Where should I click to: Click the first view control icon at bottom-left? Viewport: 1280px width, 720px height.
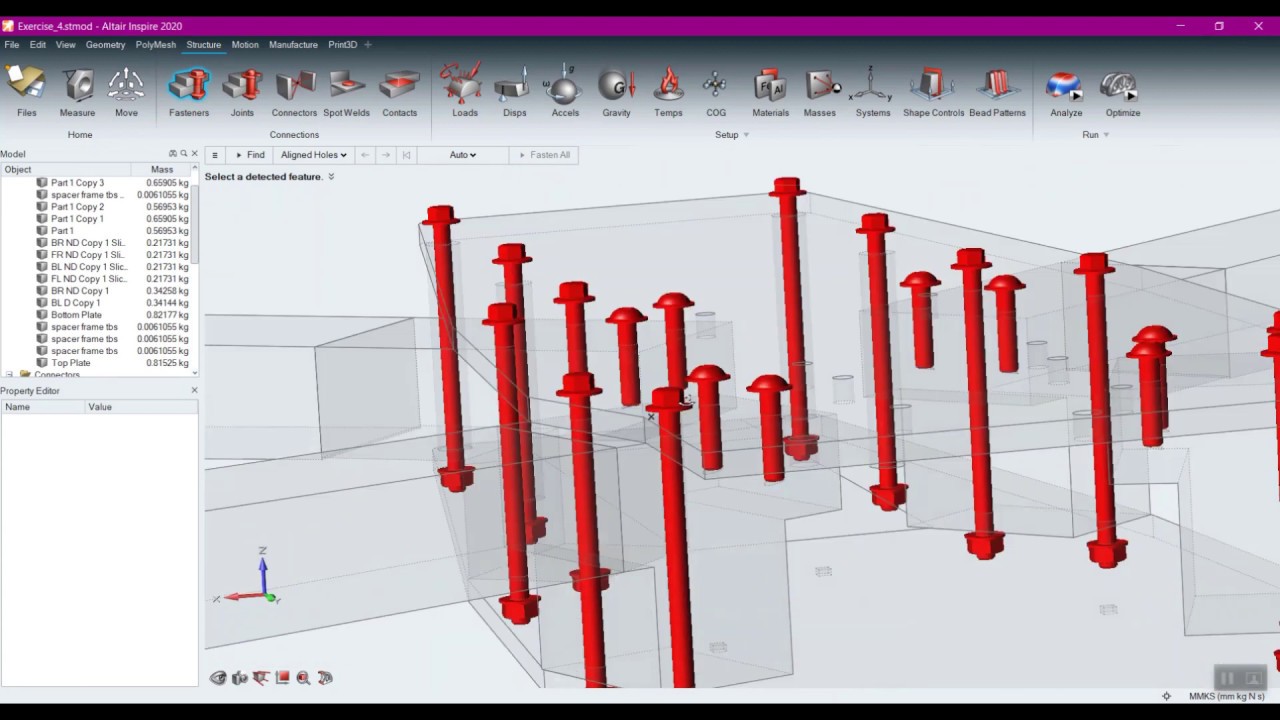(218, 678)
